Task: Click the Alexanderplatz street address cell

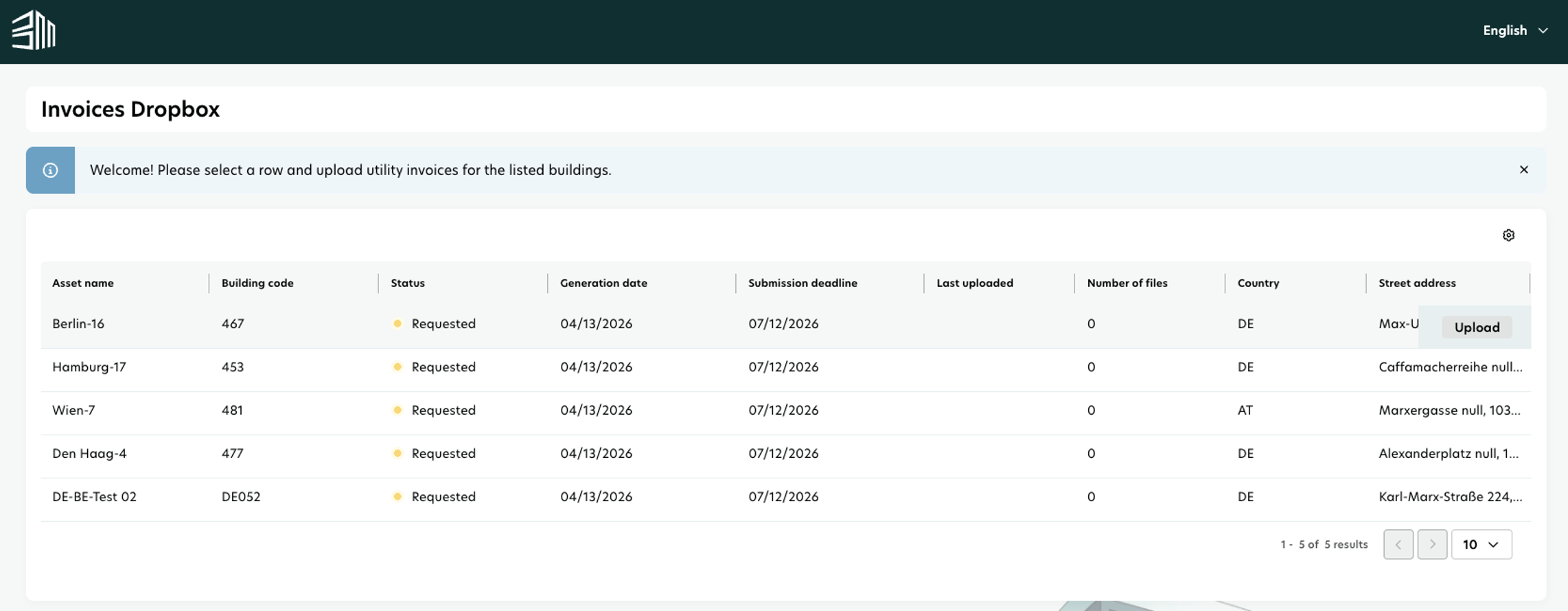Action: [x=1449, y=453]
